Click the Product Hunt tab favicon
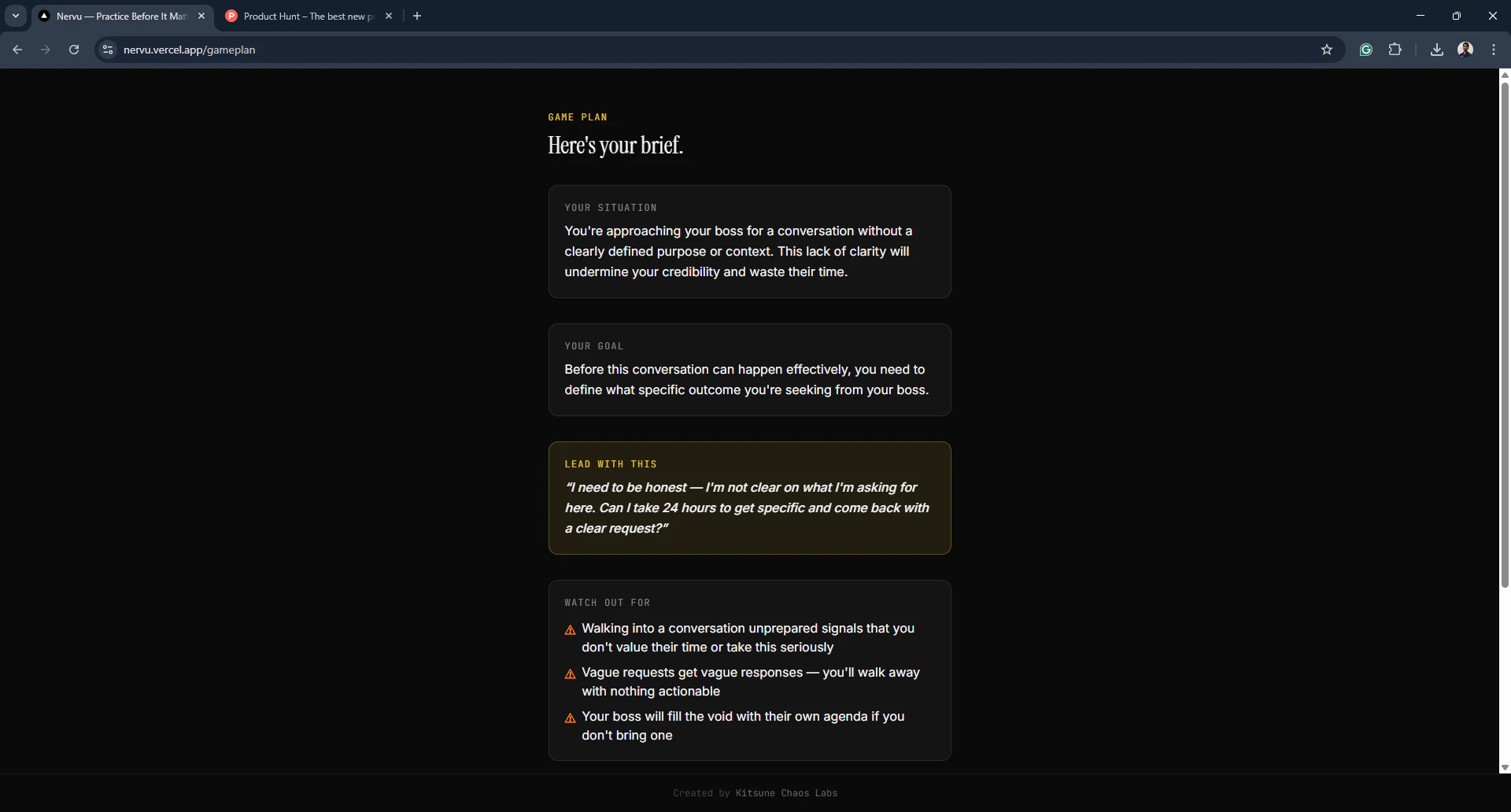The image size is (1511, 812). tap(231, 16)
